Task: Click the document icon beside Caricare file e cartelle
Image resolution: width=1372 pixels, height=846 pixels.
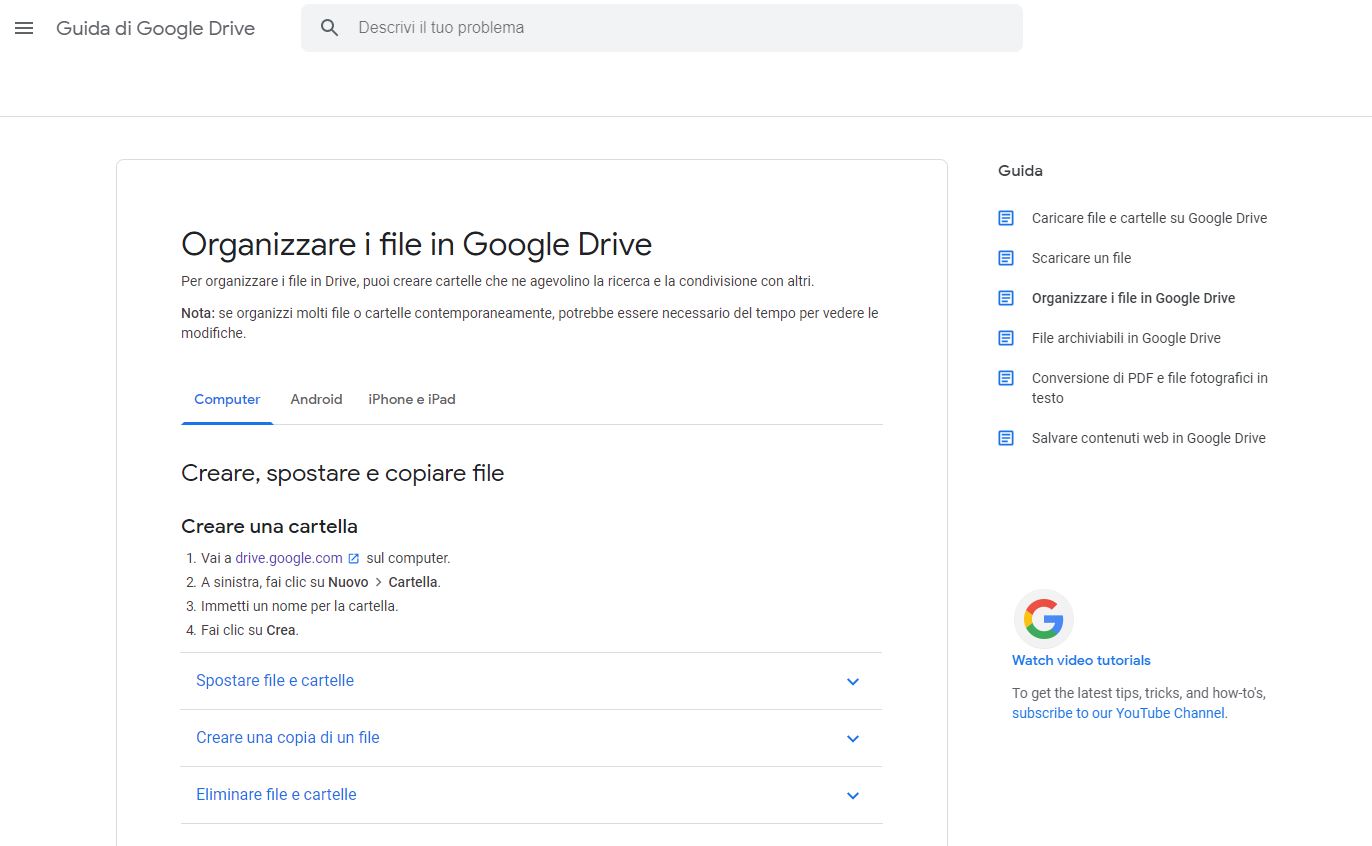Action: coord(1006,218)
